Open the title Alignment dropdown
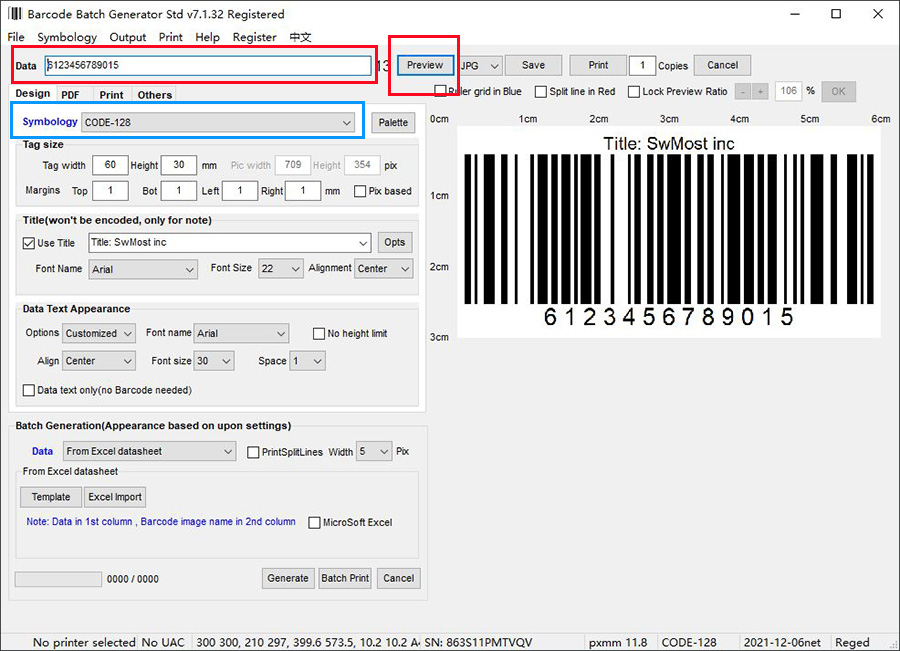The height and width of the screenshot is (651, 900). coord(383,269)
